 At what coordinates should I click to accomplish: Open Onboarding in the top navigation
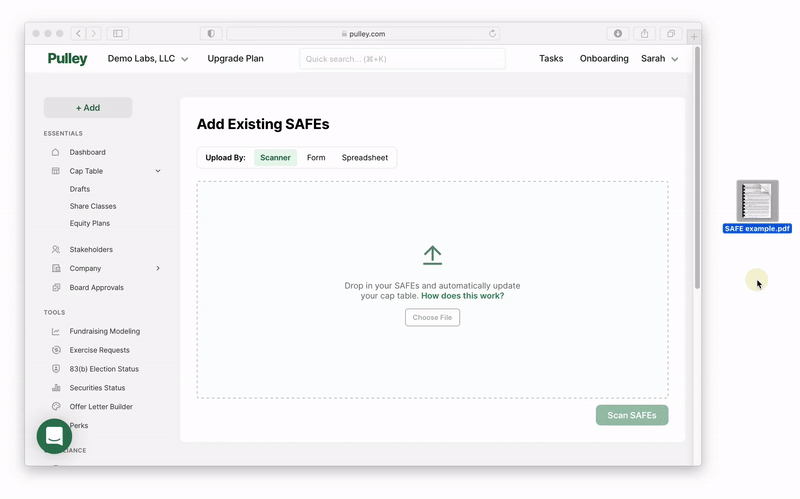pos(604,59)
